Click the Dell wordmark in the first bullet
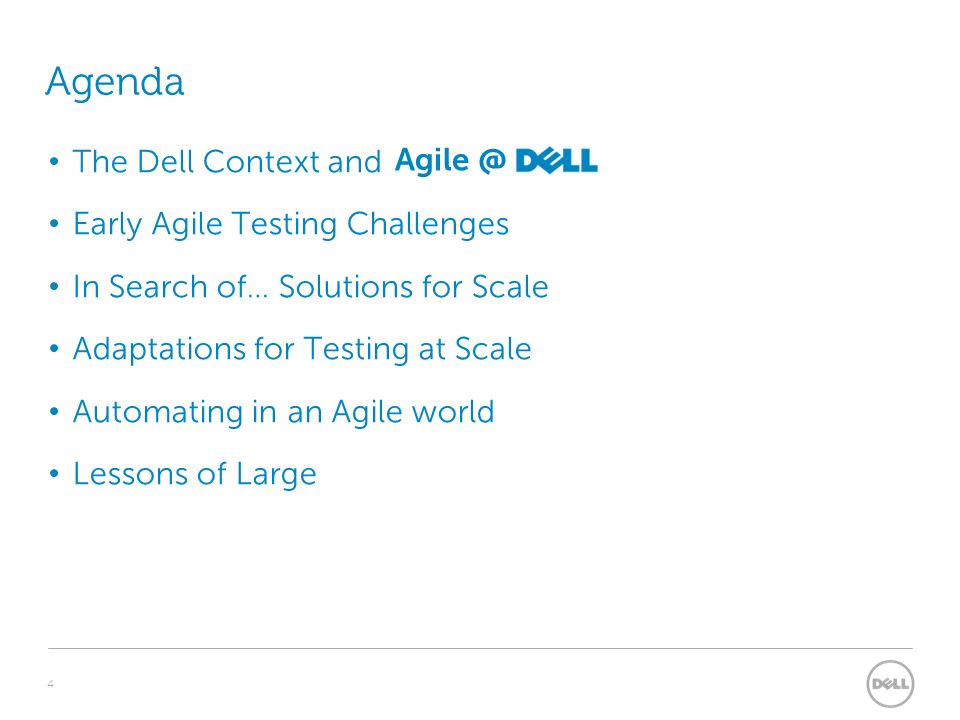The width and height of the screenshot is (960, 720). (557, 161)
